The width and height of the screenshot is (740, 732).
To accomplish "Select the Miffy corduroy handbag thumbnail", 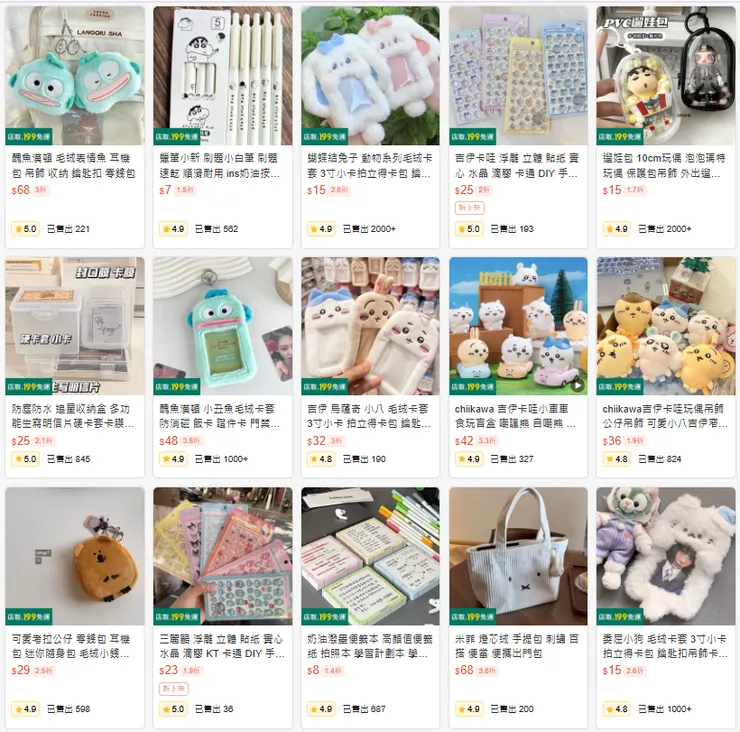I will point(518,556).
